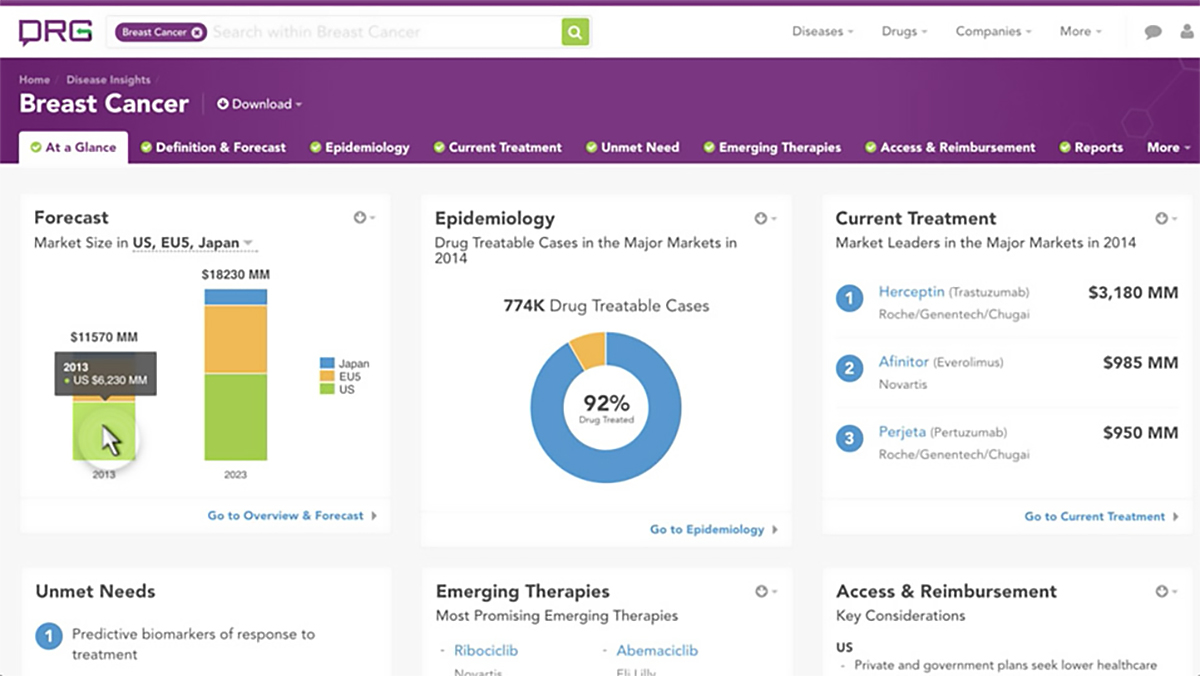The height and width of the screenshot is (676, 1200).
Task: Click the Search within Breast Cancer field
Action: [384, 32]
